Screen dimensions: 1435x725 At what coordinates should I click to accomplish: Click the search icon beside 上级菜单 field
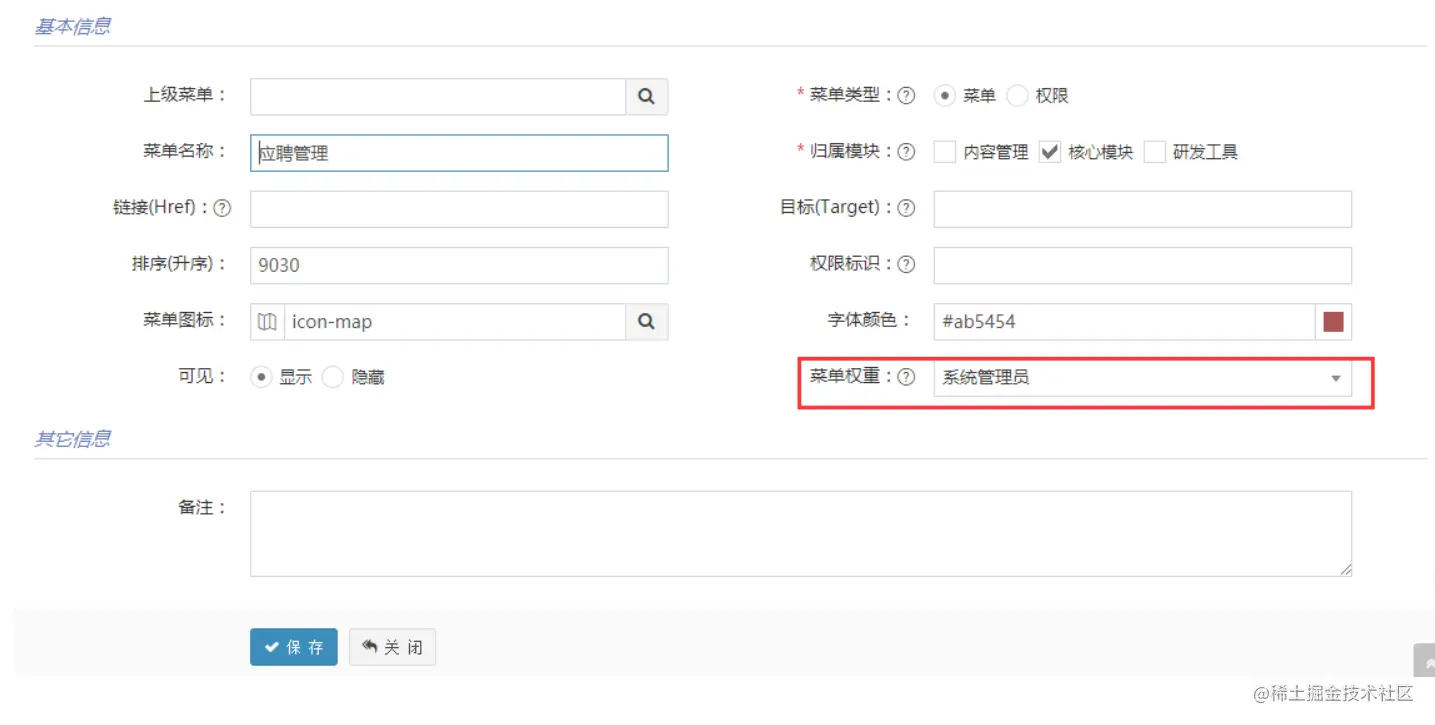tap(647, 97)
